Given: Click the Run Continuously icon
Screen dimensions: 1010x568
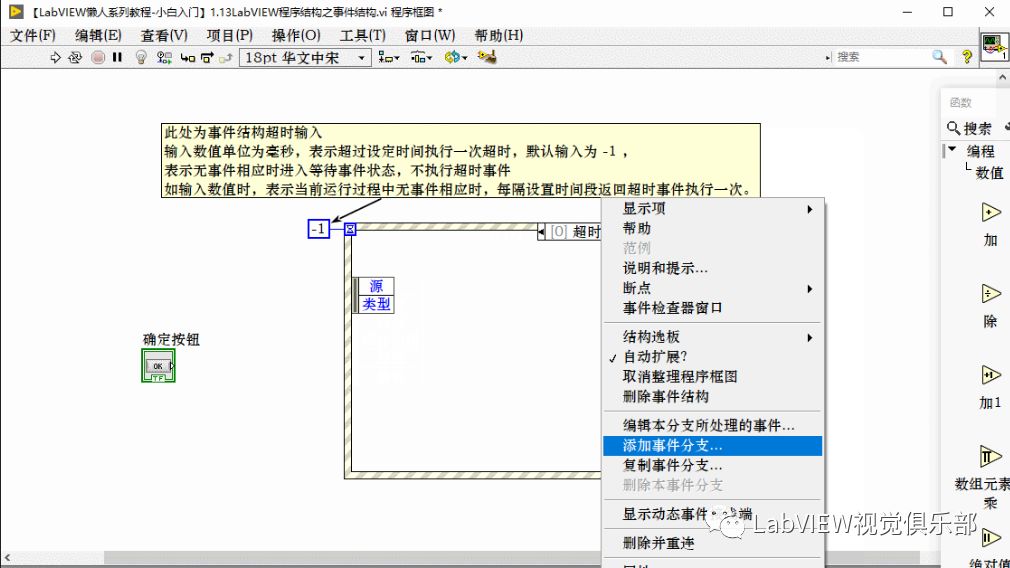Looking at the screenshot, I should coord(75,58).
